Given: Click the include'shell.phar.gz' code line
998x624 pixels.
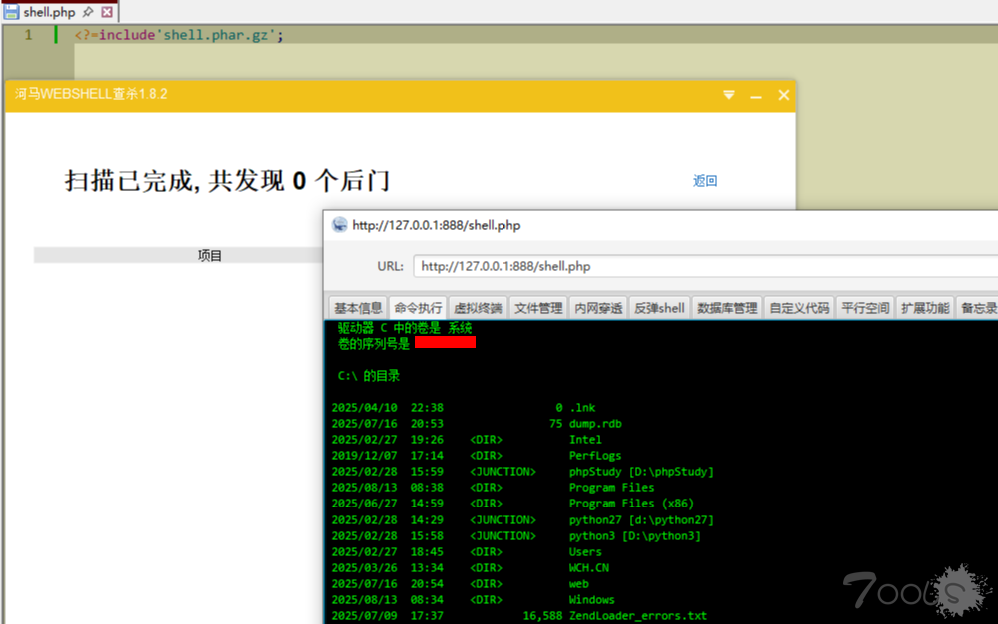Looking at the screenshot, I should pyautogui.click(x=179, y=35).
